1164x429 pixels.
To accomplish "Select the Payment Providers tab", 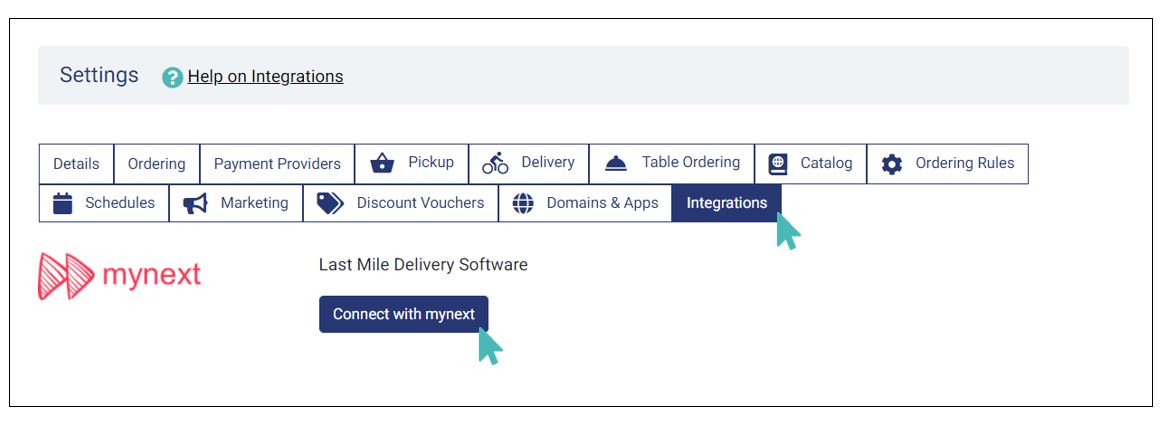I will click(x=277, y=163).
